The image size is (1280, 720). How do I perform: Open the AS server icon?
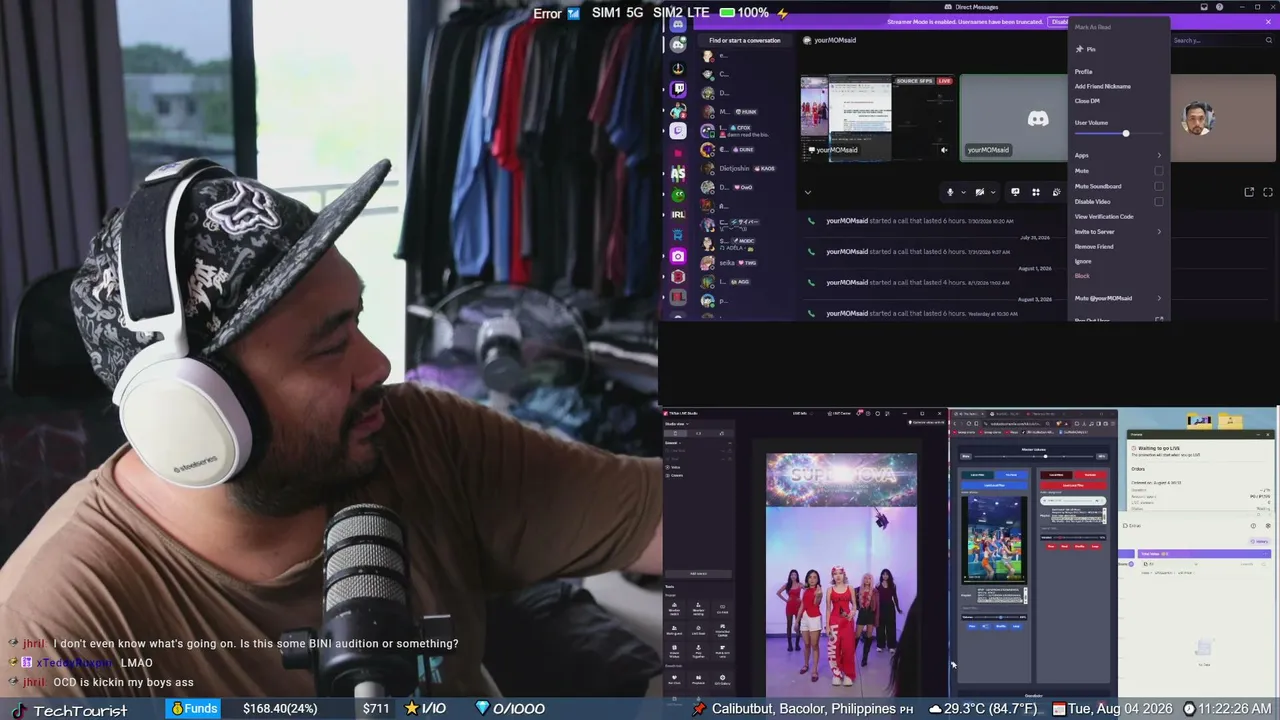pyautogui.click(x=678, y=173)
